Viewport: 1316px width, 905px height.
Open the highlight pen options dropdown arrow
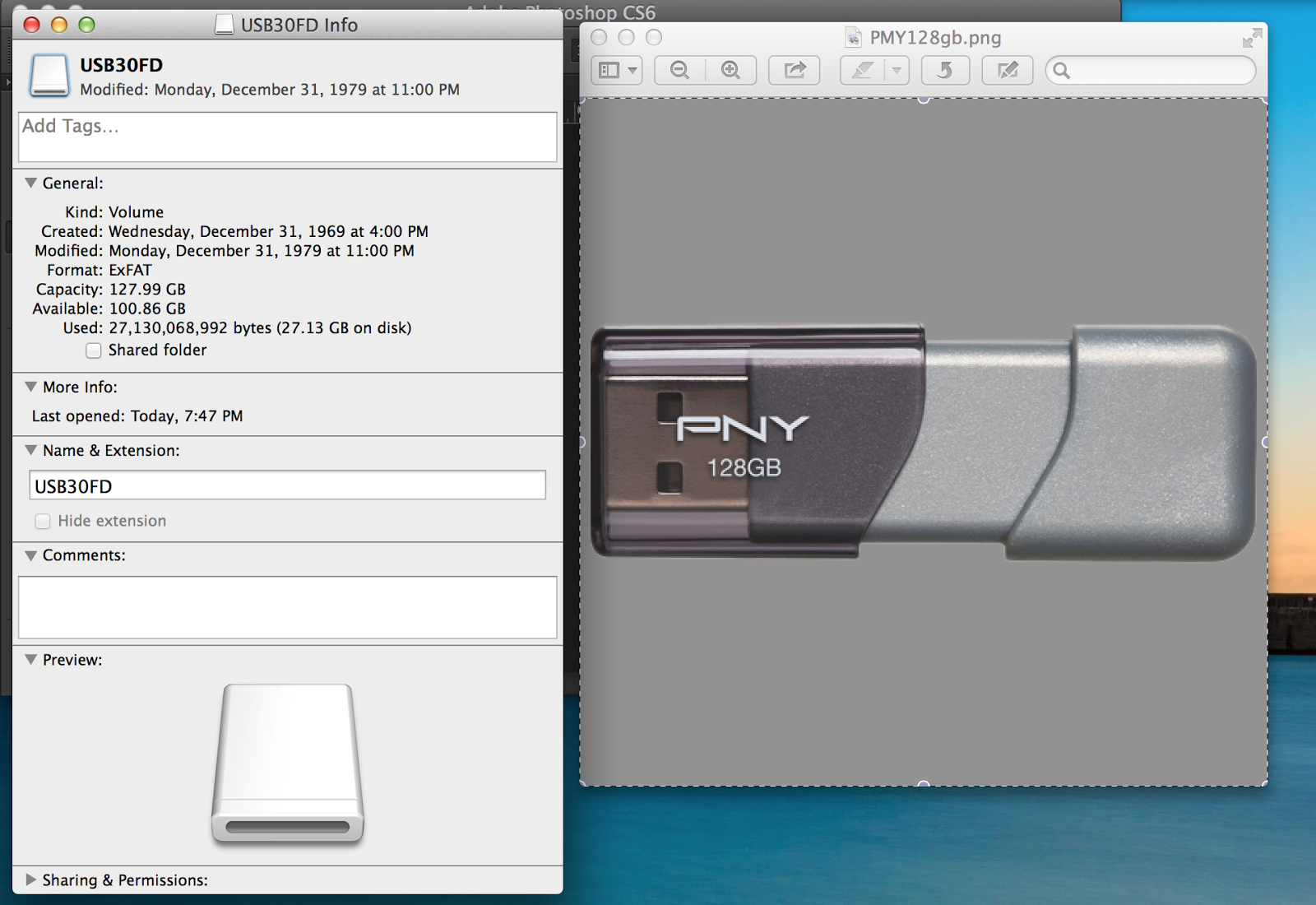point(897,71)
